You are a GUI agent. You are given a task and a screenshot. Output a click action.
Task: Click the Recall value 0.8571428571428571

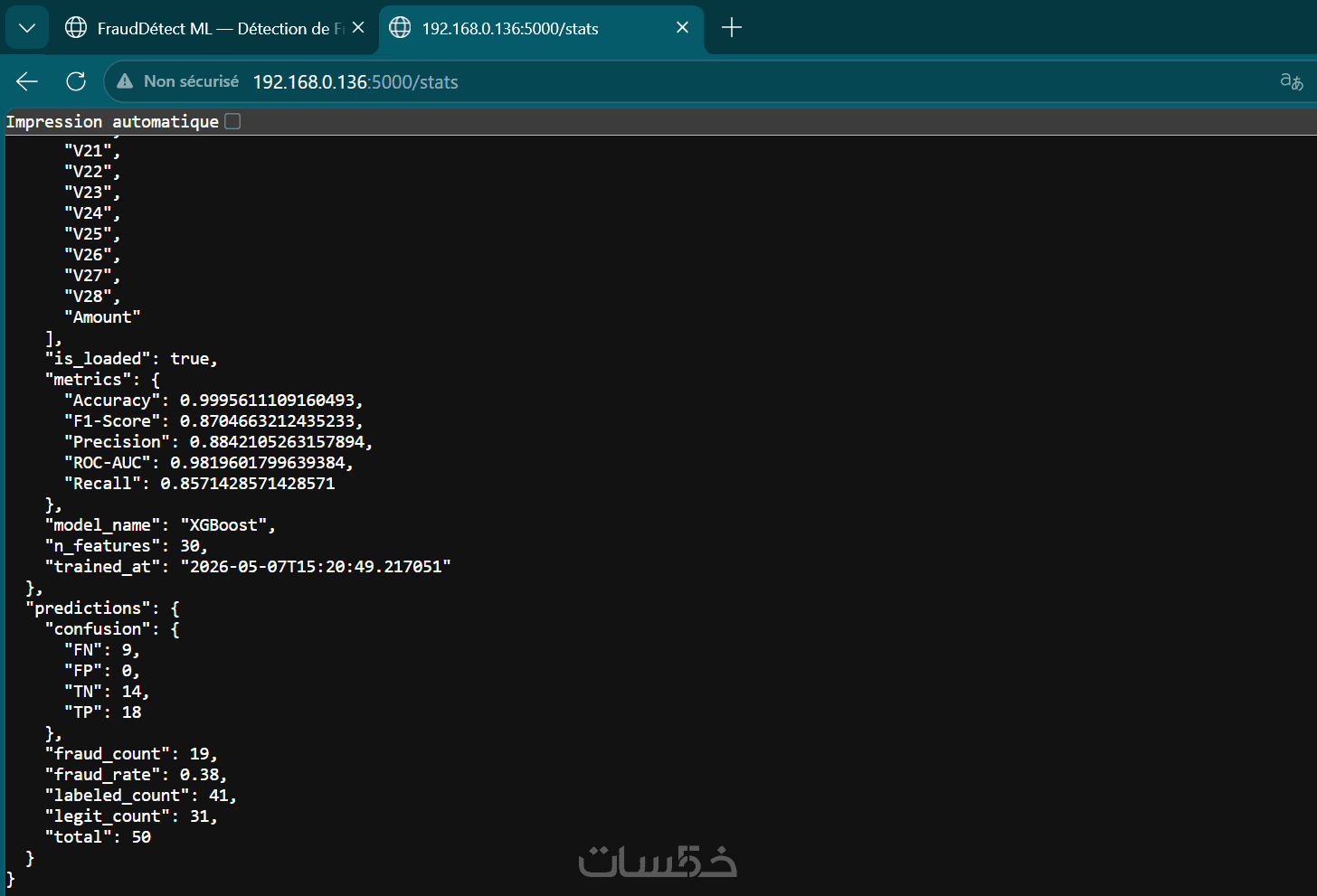248,484
